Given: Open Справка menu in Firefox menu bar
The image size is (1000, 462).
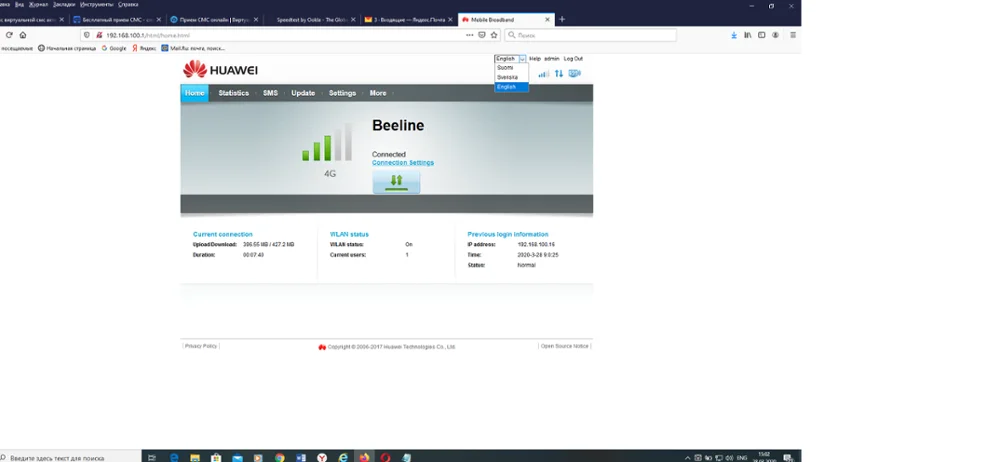Looking at the screenshot, I should click(128, 4).
